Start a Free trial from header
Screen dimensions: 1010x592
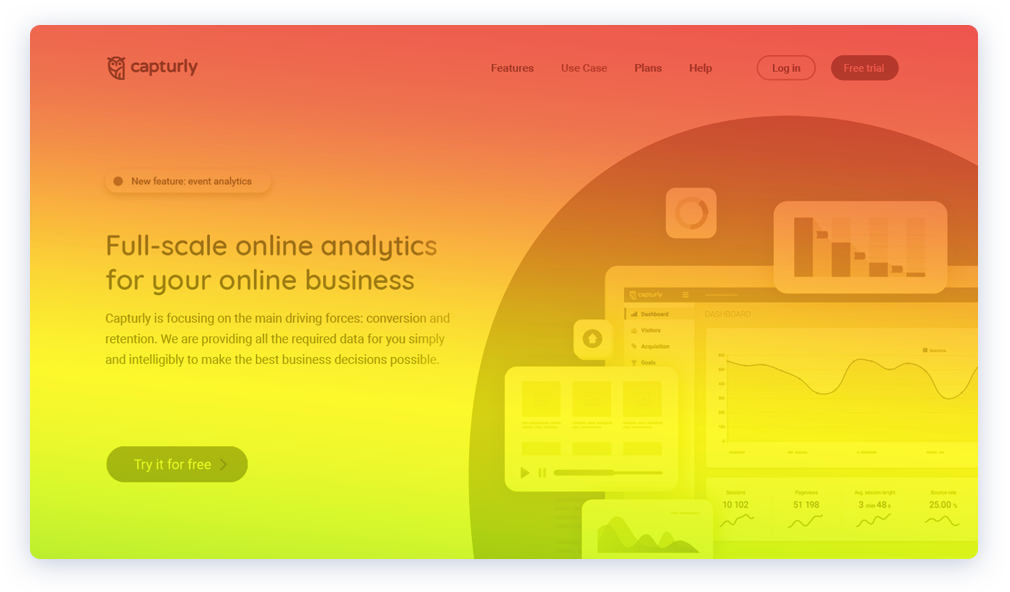(x=864, y=68)
